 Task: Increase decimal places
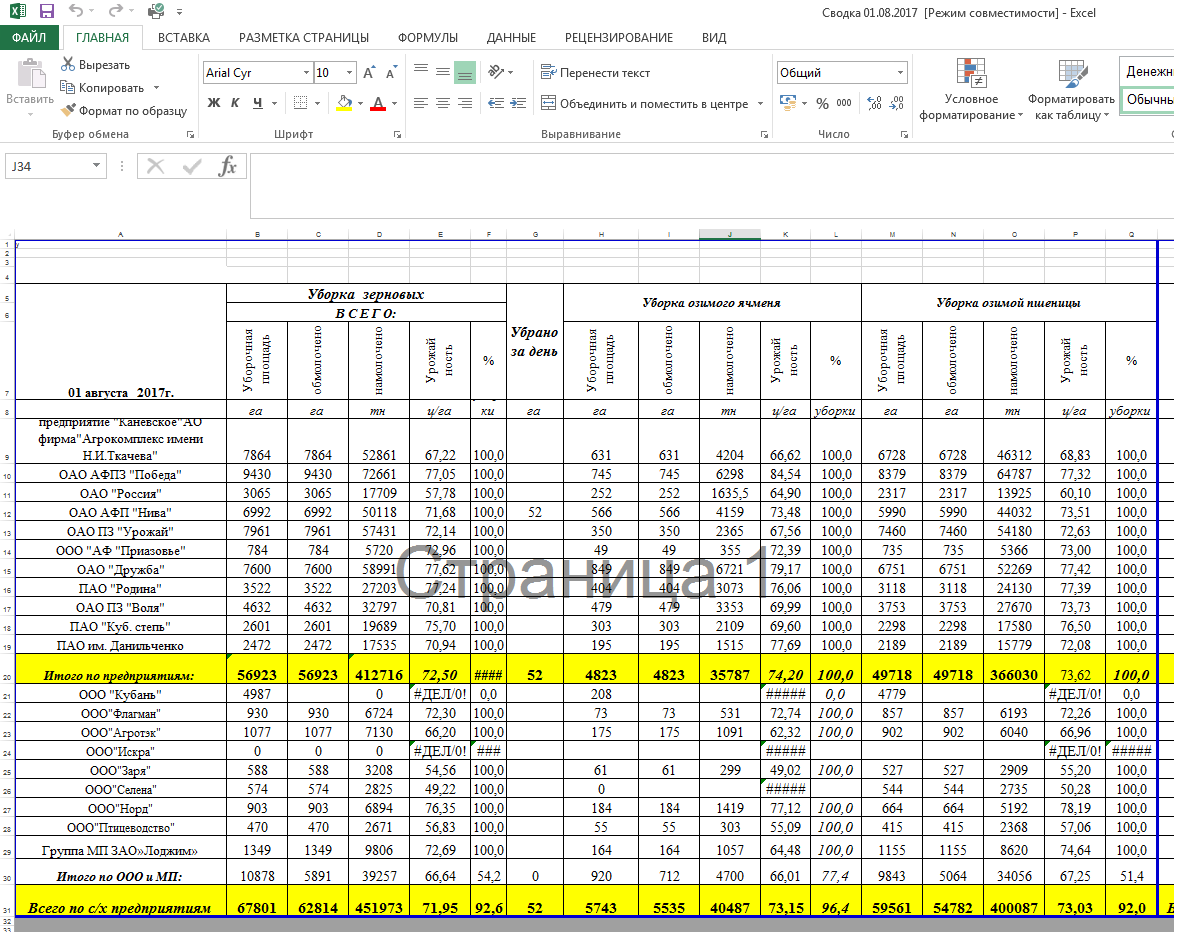874,103
